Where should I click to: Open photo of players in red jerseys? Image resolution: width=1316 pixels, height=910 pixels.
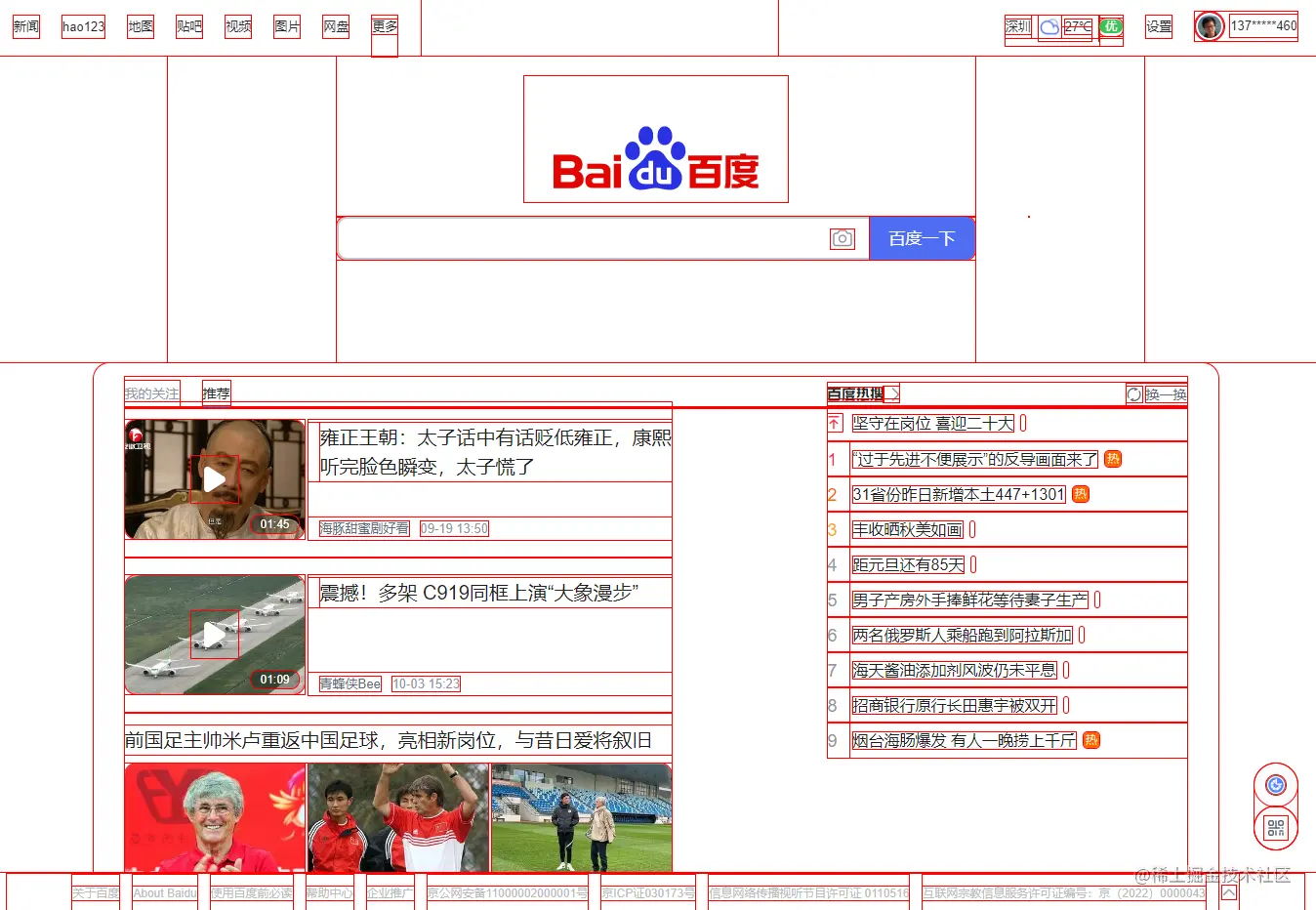pos(398,817)
